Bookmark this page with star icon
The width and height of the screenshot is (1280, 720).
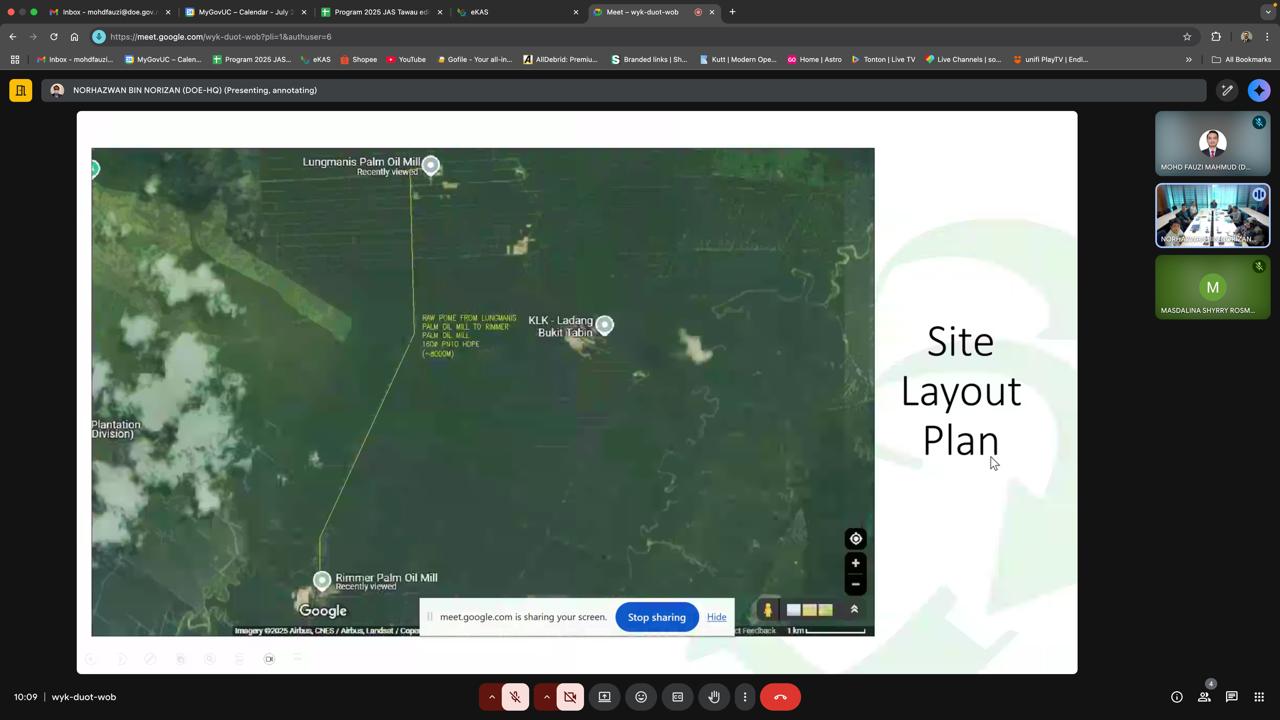coord(1187,37)
